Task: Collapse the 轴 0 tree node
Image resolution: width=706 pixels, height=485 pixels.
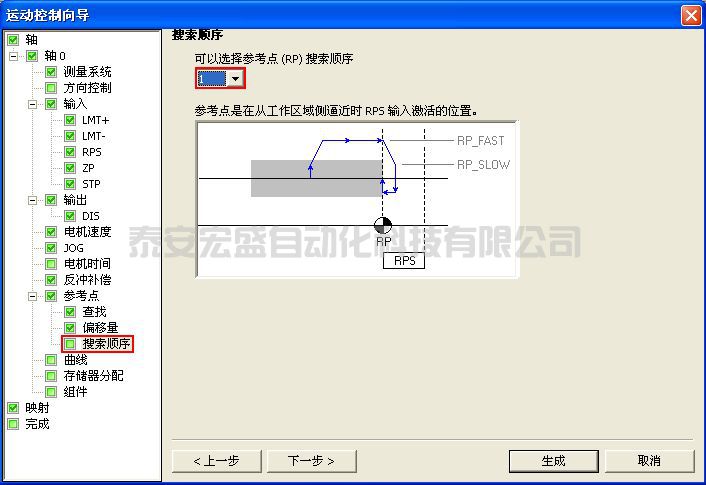Action: 14,56
